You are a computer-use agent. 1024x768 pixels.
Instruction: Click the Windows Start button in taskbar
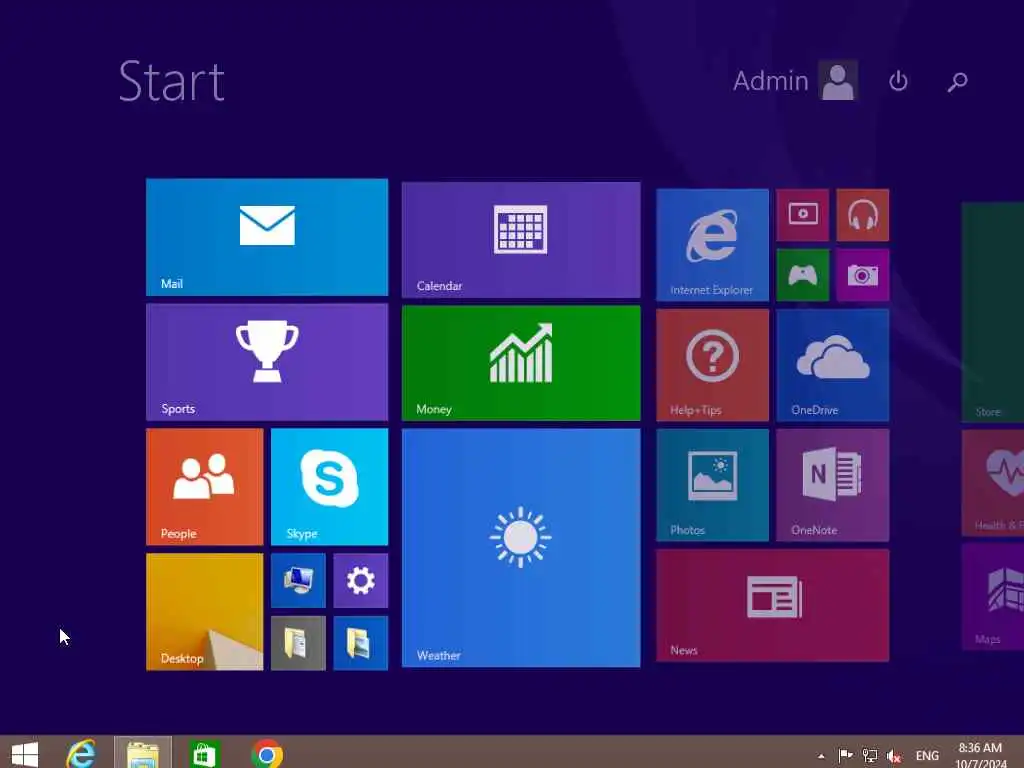[25, 754]
